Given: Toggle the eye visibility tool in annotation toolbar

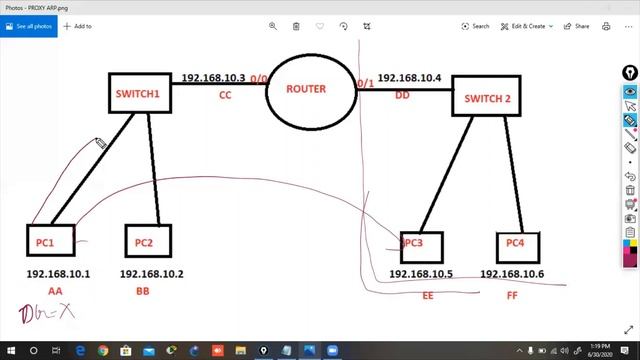Looking at the screenshot, I should (x=630, y=92).
